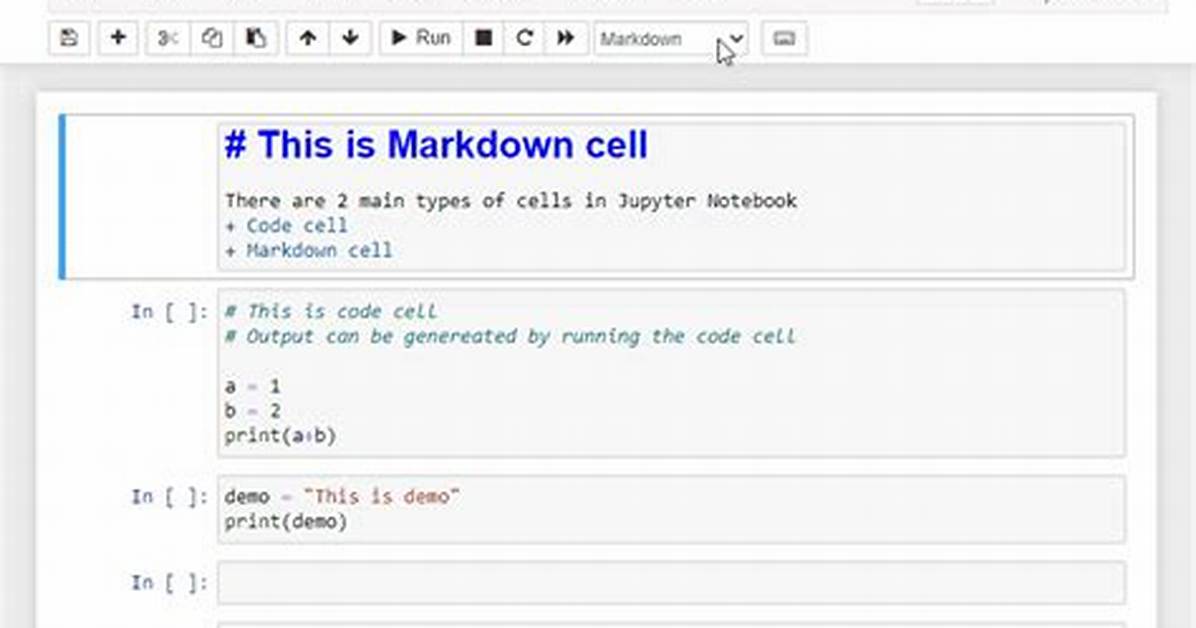Image resolution: width=1196 pixels, height=628 pixels.
Task: Click the Run button
Action: (x=421, y=38)
